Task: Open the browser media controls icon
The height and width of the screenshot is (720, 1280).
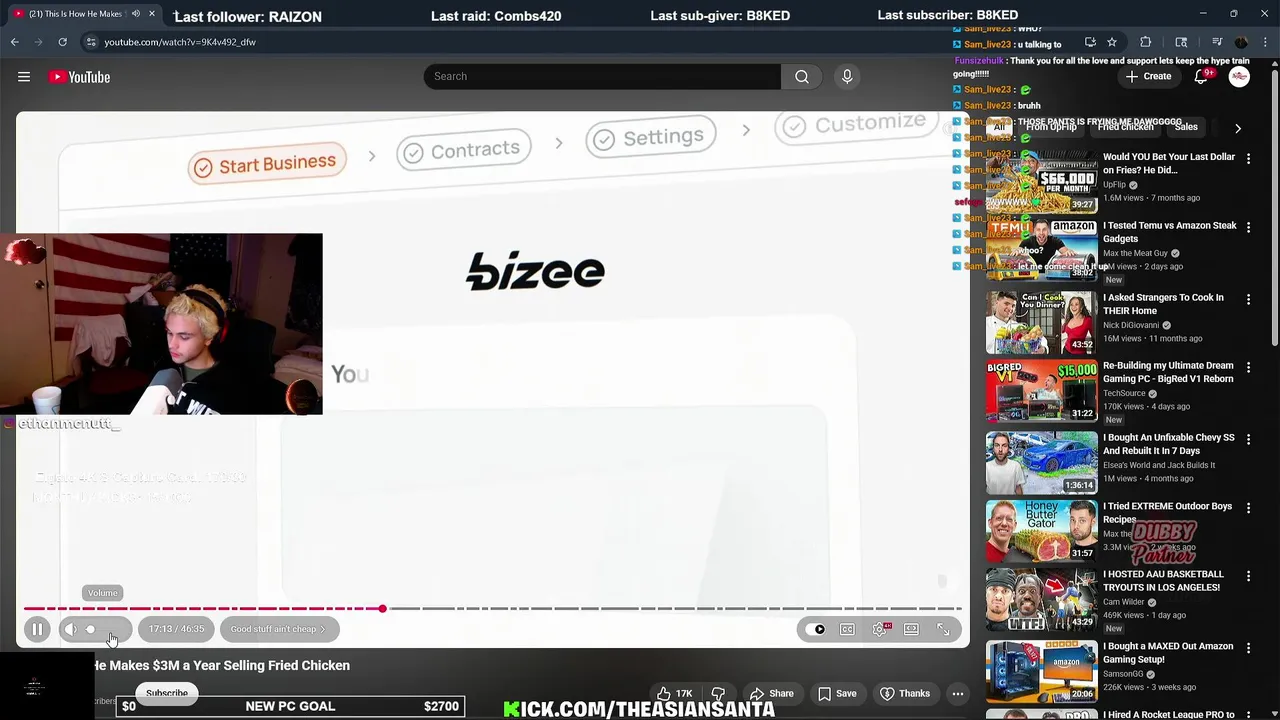Action: tap(1217, 42)
